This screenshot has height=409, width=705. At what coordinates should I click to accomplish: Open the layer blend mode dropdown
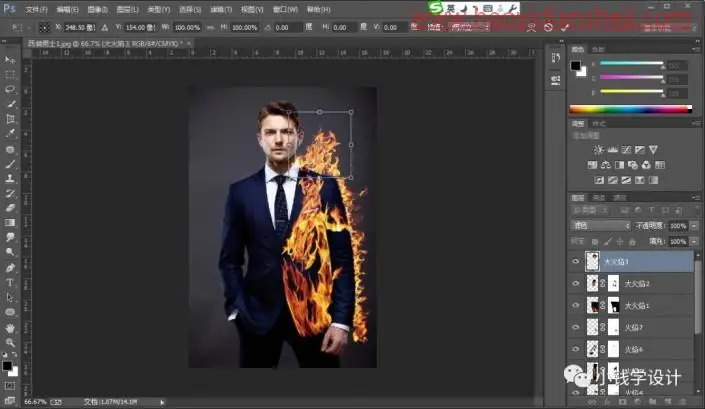pos(600,226)
